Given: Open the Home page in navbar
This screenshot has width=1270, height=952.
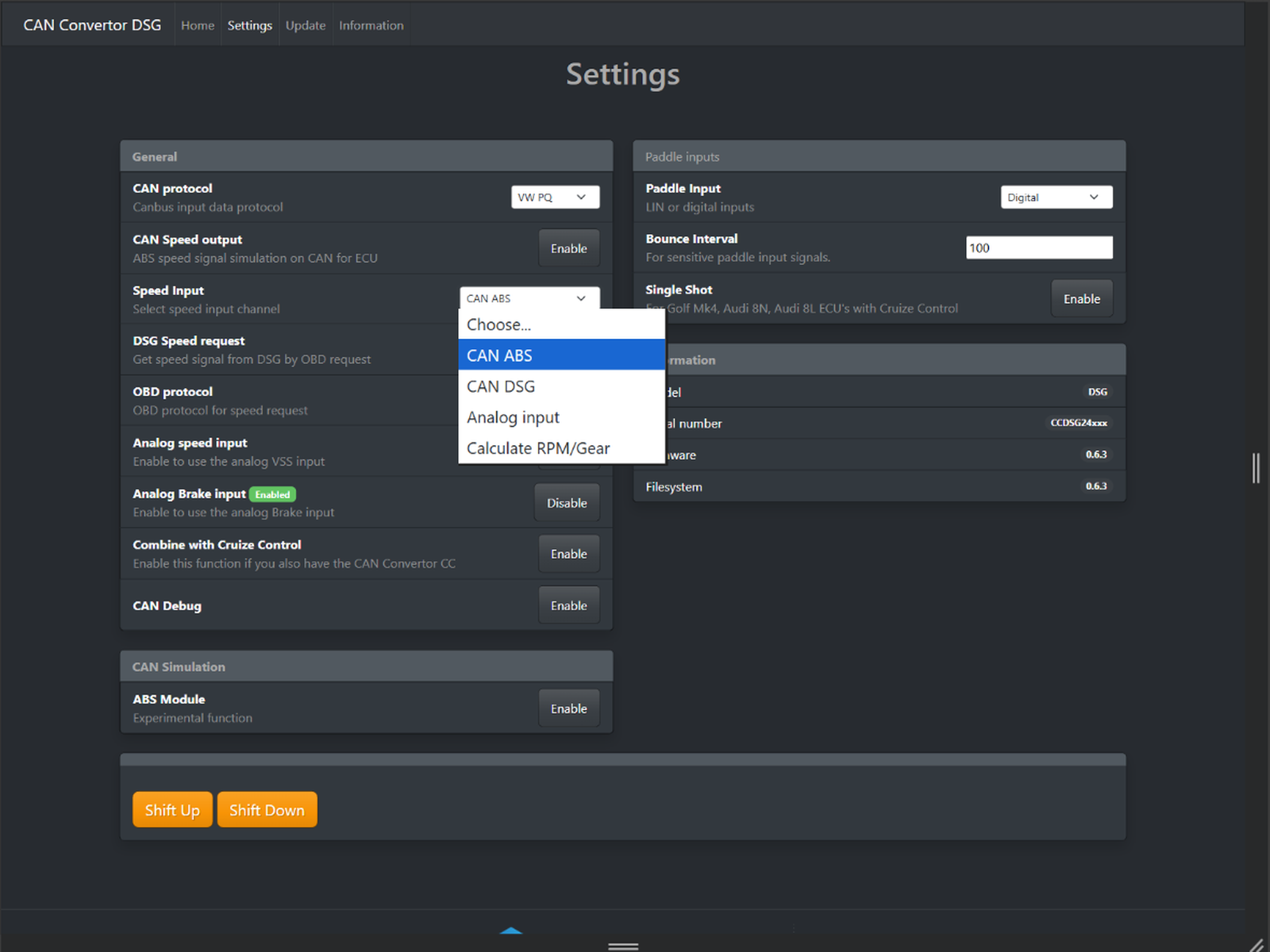Looking at the screenshot, I should [197, 25].
